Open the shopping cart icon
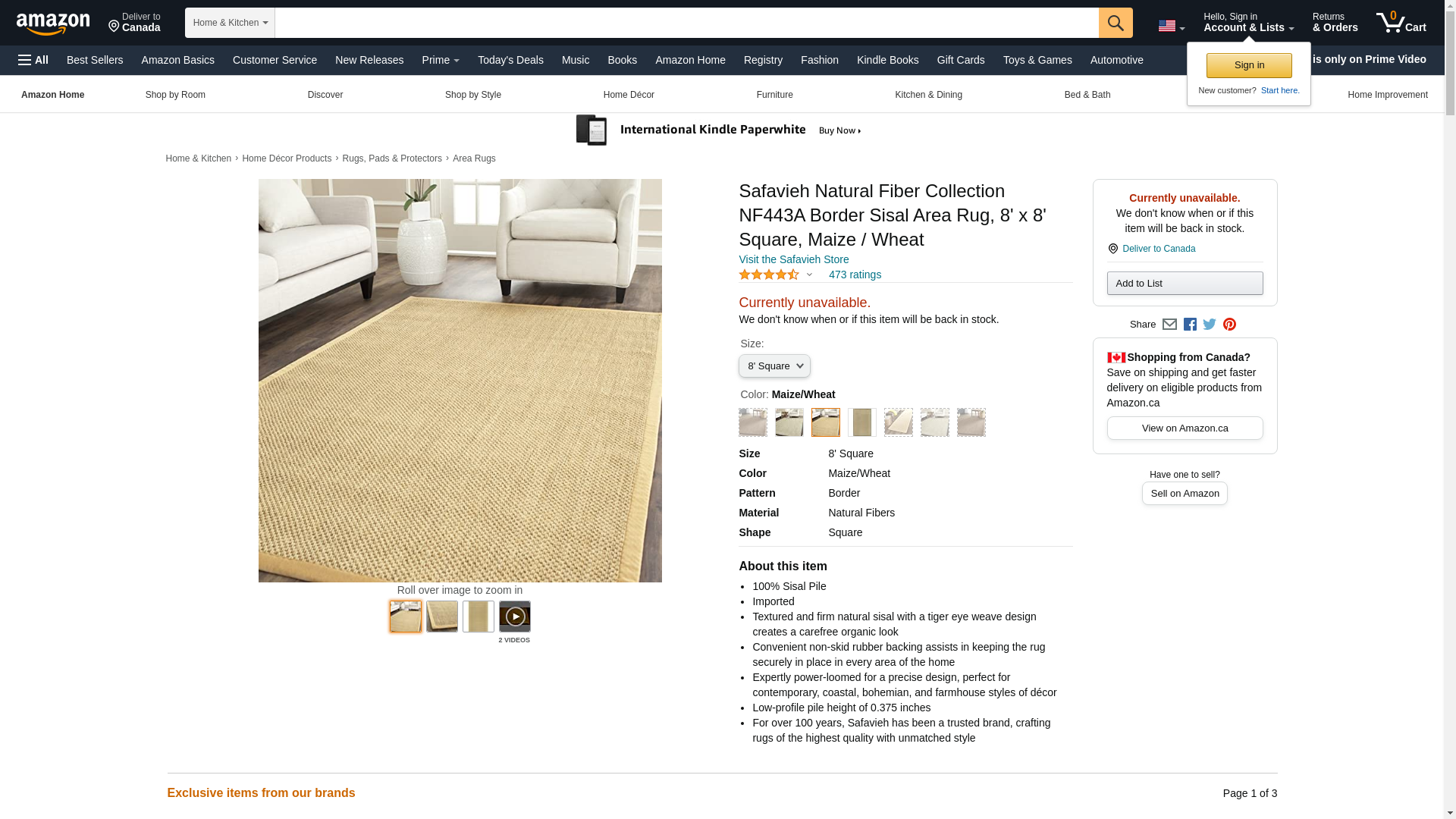The height and width of the screenshot is (819, 1456). 1401,23
